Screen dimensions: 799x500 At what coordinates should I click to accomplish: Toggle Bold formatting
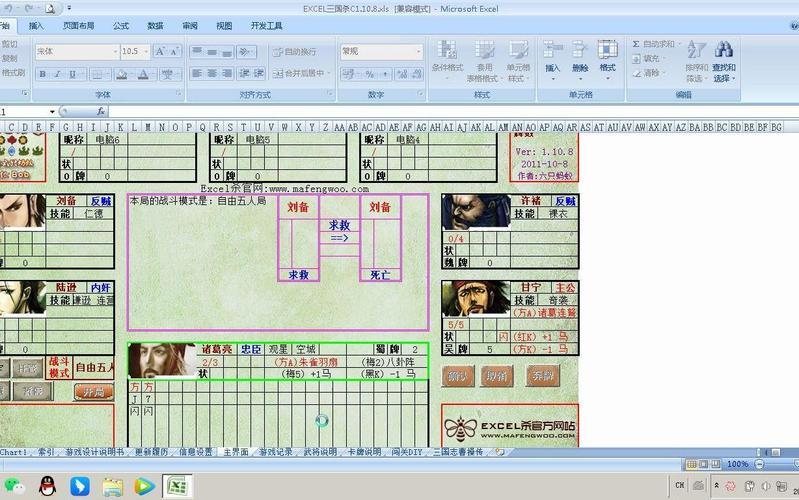pyautogui.click(x=43, y=74)
